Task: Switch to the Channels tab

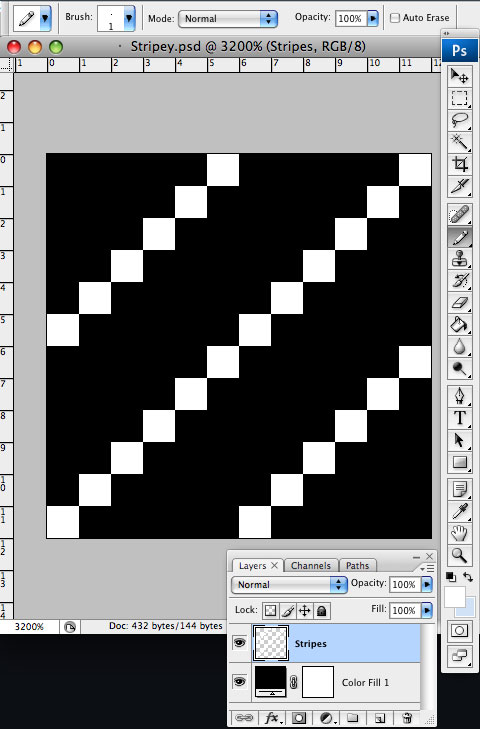Action: coord(310,565)
